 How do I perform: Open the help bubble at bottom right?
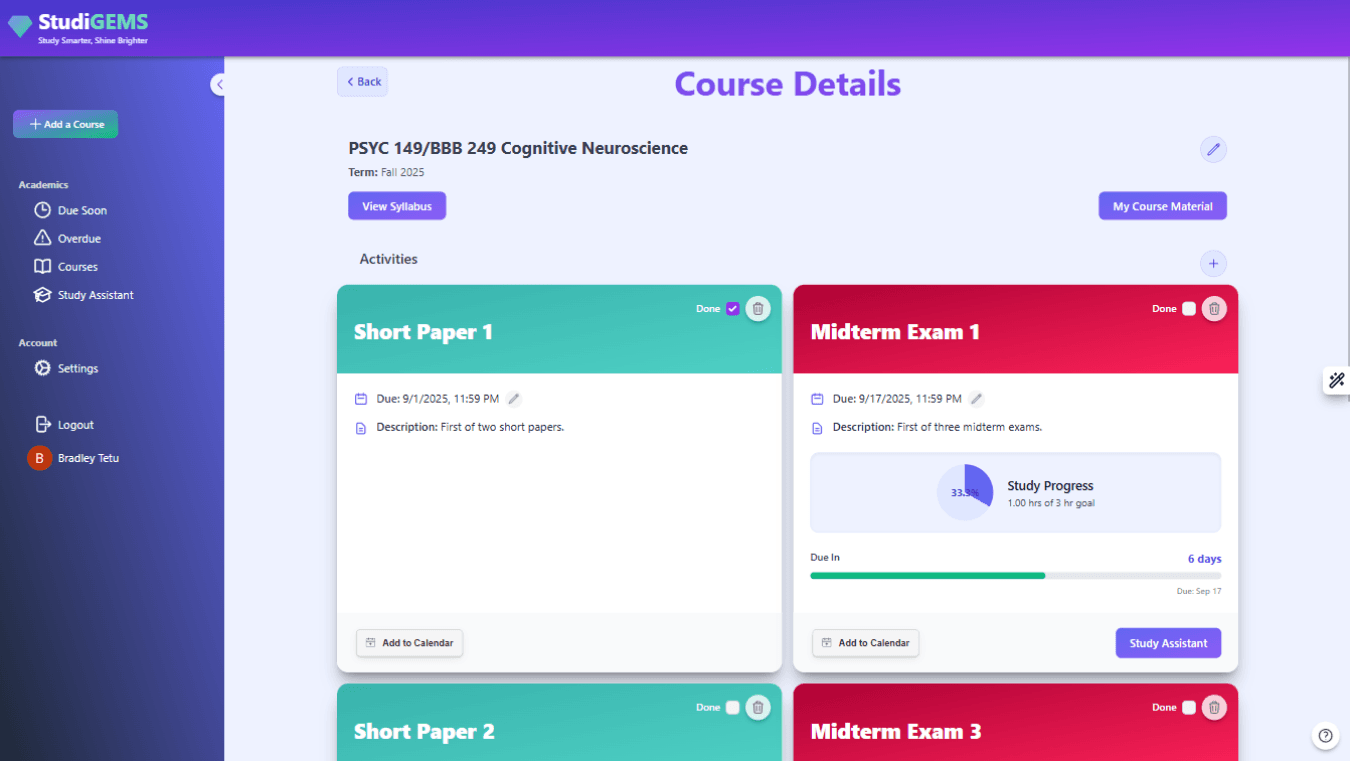point(1325,735)
